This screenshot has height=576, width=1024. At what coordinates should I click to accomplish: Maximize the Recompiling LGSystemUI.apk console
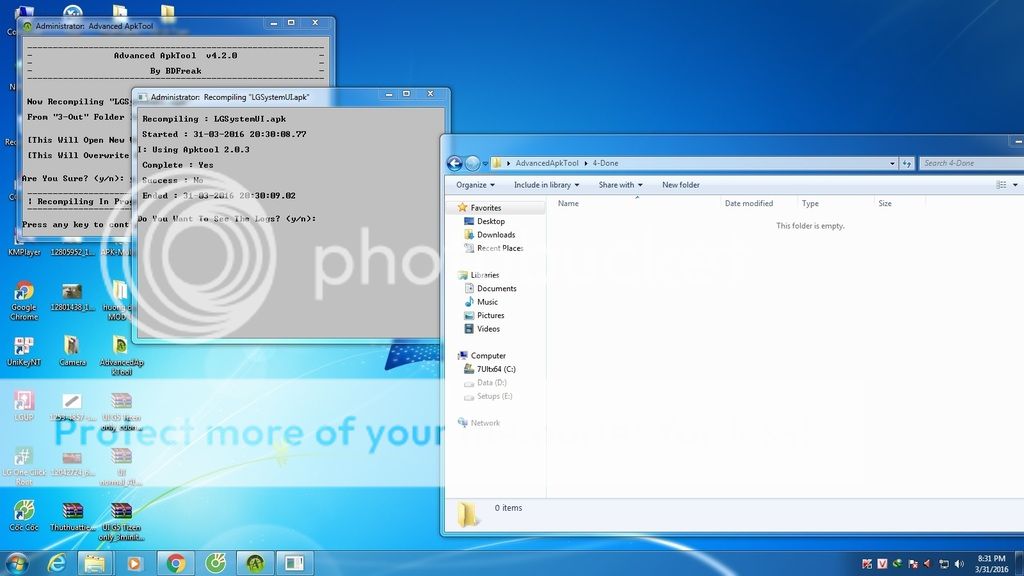406,95
